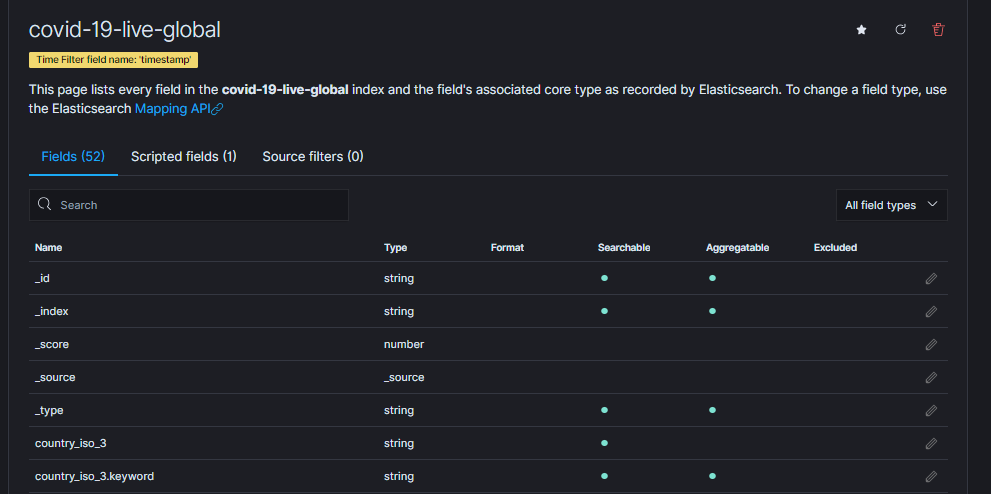This screenshot has height=494, width=991.
Task: Edit the _index field pencil icon
Action: point(931,312)
